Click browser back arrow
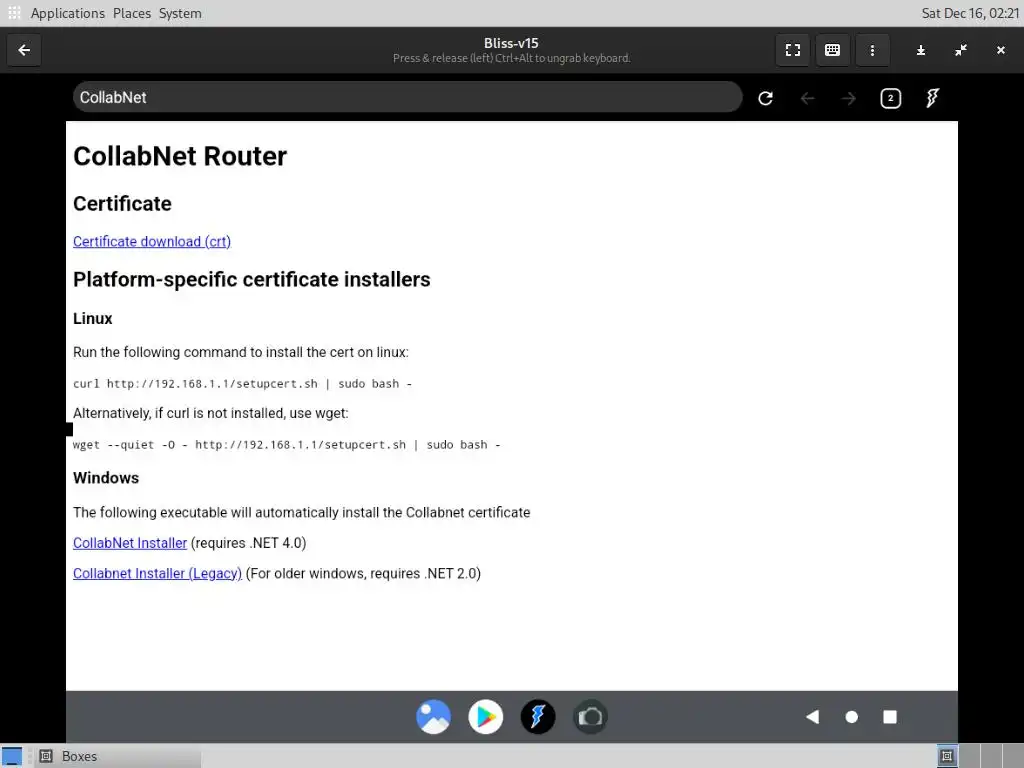 pos(807,98)
